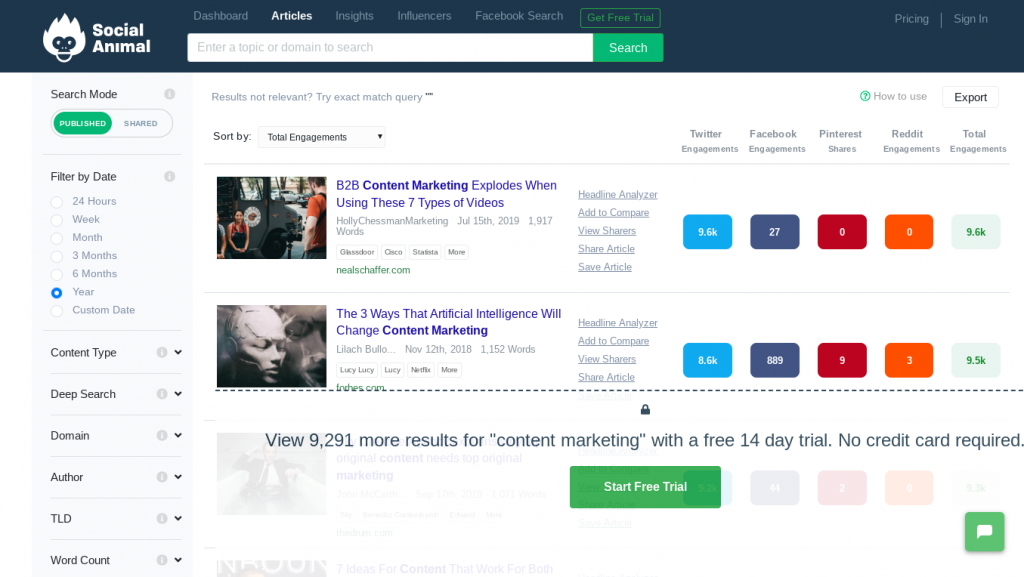Click the Content Type info icon
This screenshot has width=1024, height=577.
point(162,352)
